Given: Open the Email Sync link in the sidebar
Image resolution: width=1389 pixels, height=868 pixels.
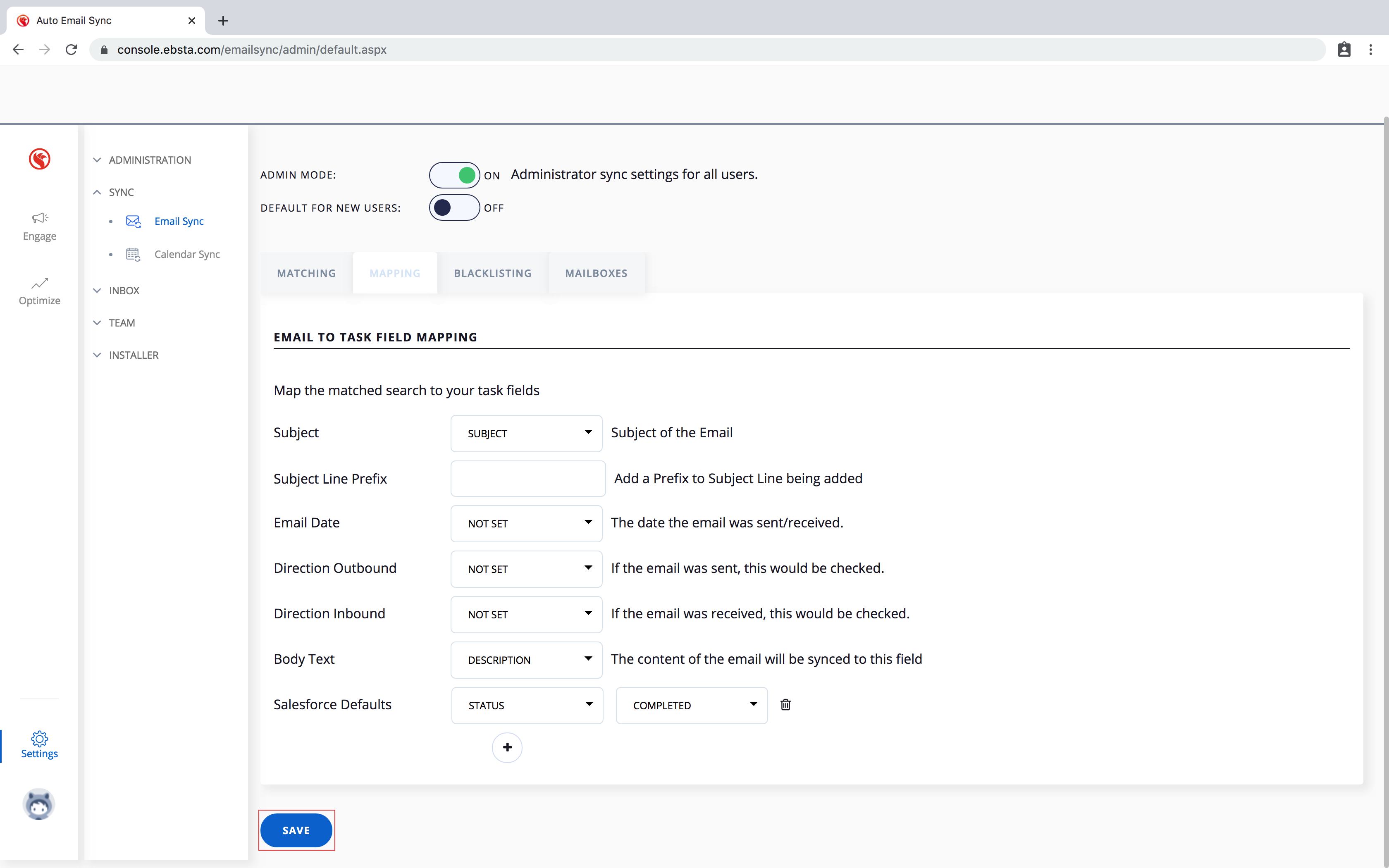Looking at the screenshot, I should [179, 222].
